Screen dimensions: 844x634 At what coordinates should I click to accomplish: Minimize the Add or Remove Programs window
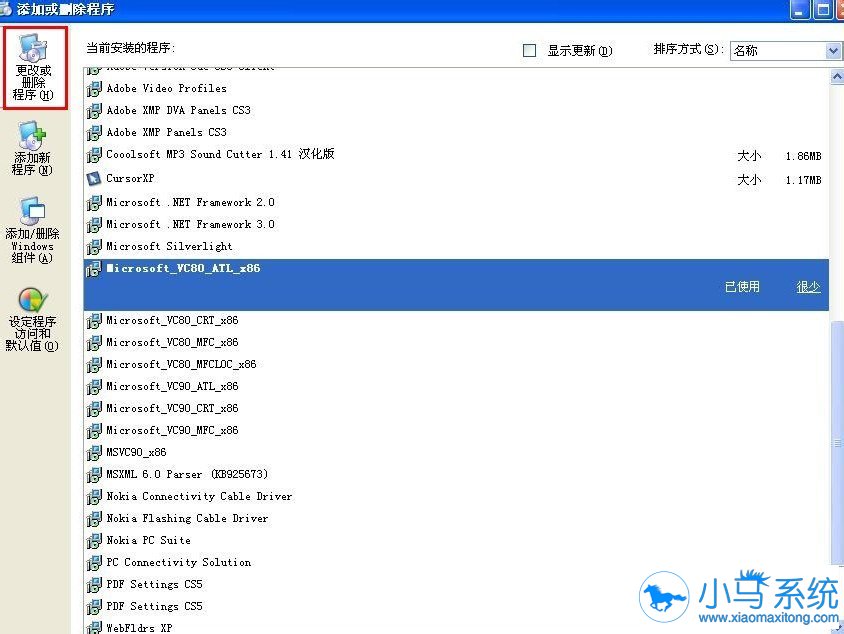[x=799, y=10]
